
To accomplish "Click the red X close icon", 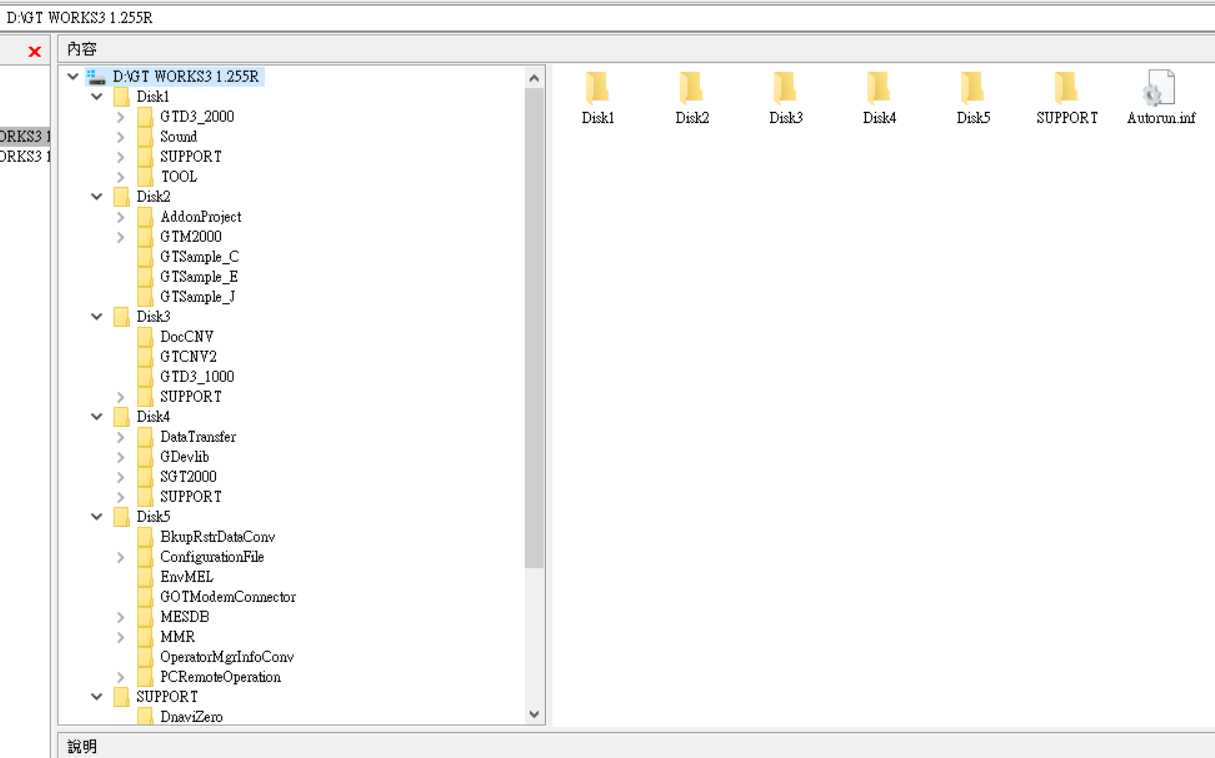I will click(35, 51).
